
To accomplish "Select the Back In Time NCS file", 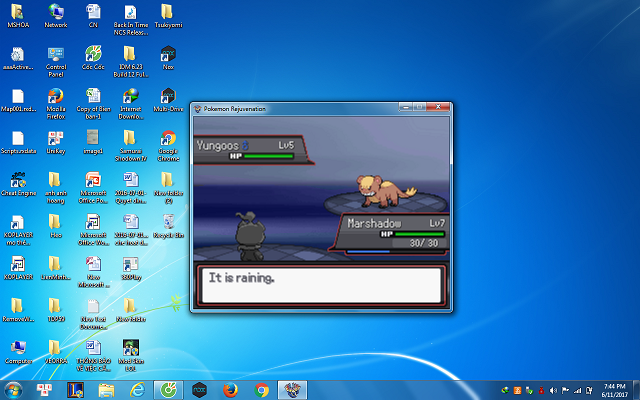I will click(131, 20).
